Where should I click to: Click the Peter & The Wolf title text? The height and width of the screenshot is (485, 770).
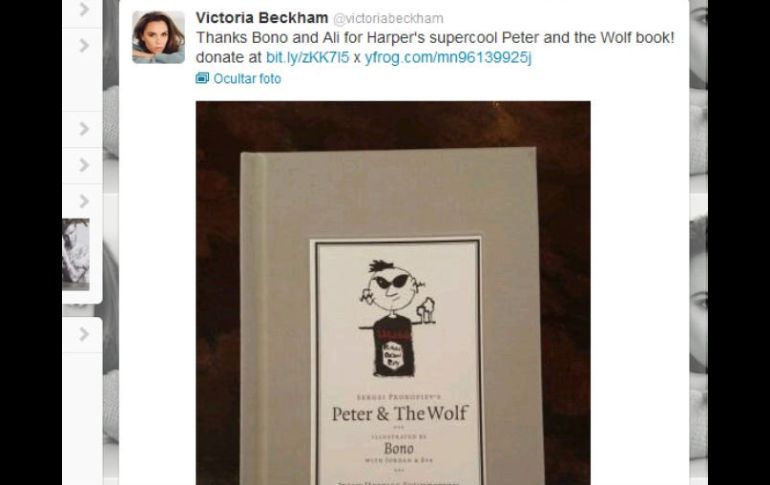pos(400,413)
